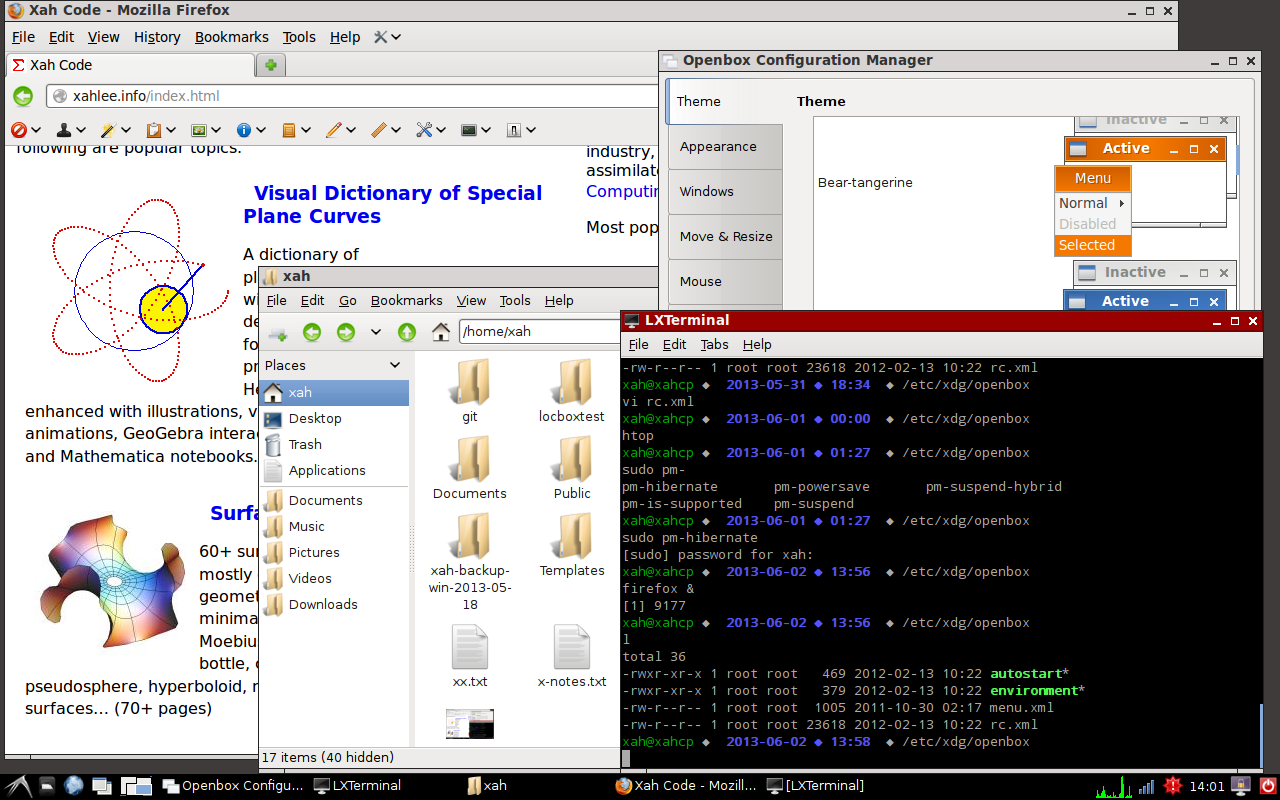Click the CPU usage monitor graph
The width and height of the screenshot is (1280, 800).
[1113, 786]
